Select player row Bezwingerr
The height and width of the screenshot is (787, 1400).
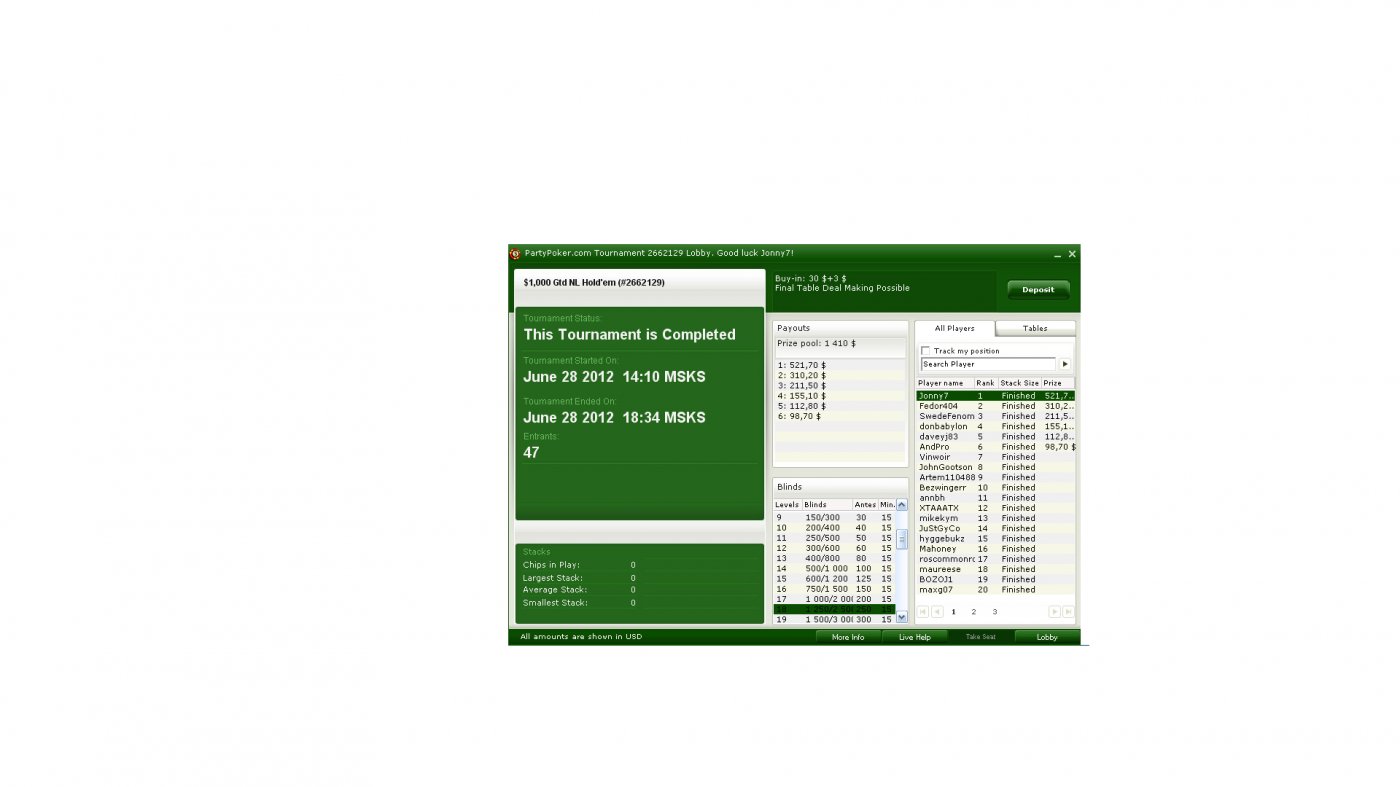pyautogui.click(x=996, y=488)
